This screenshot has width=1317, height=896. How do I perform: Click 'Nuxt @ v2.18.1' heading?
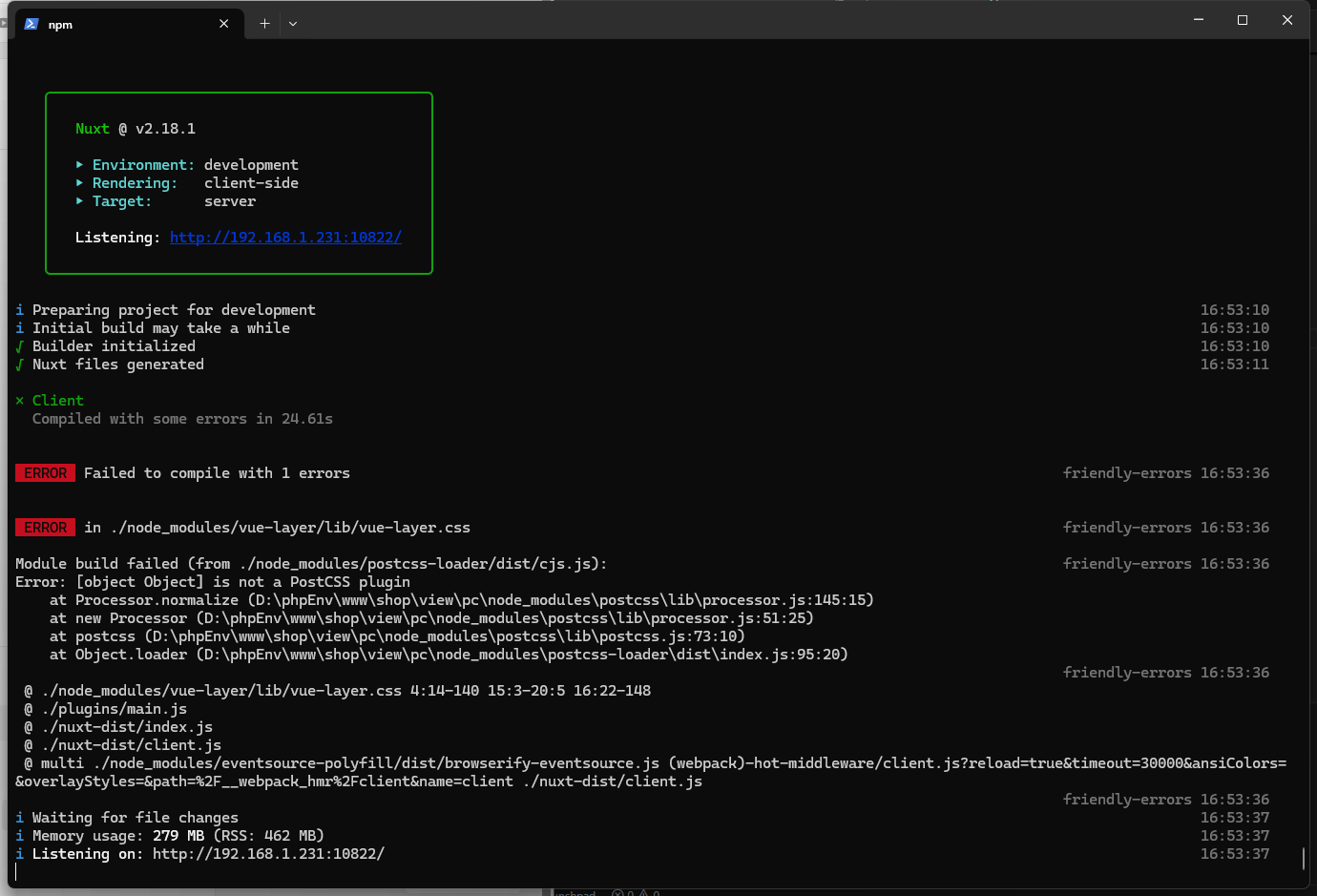(x=136, y=129)
